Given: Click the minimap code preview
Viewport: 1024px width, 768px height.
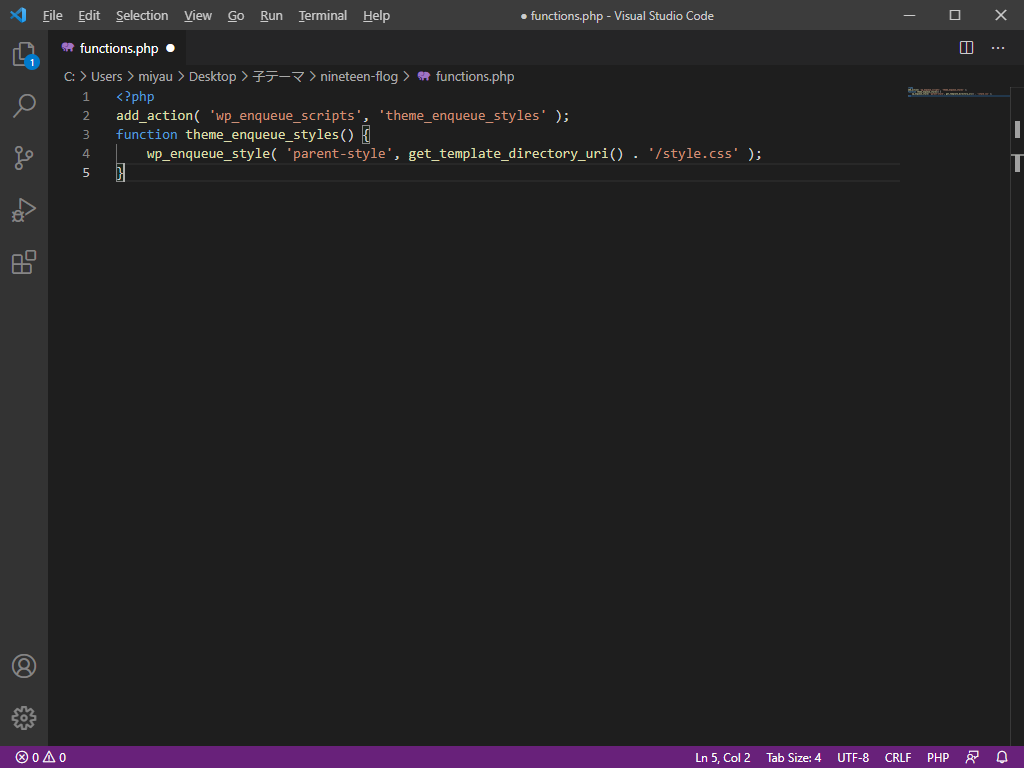Looking at the screenshot, I should pyautogui.click(x=957, y=91).
